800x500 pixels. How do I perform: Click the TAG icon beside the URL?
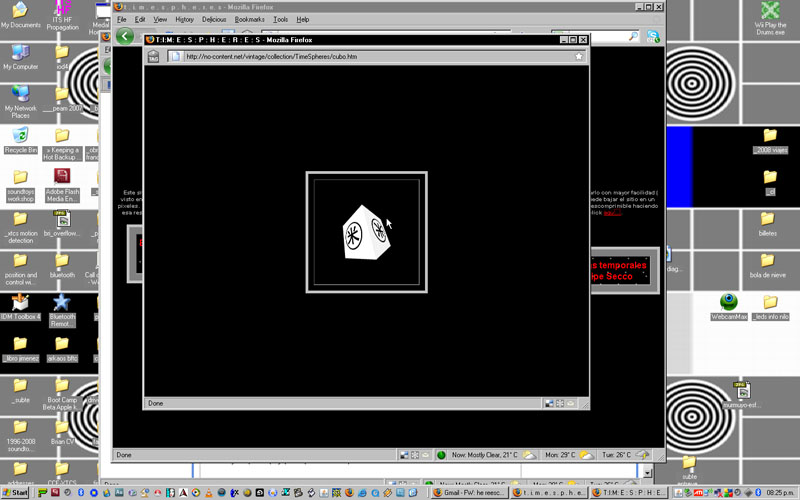[x=154, y=57]
